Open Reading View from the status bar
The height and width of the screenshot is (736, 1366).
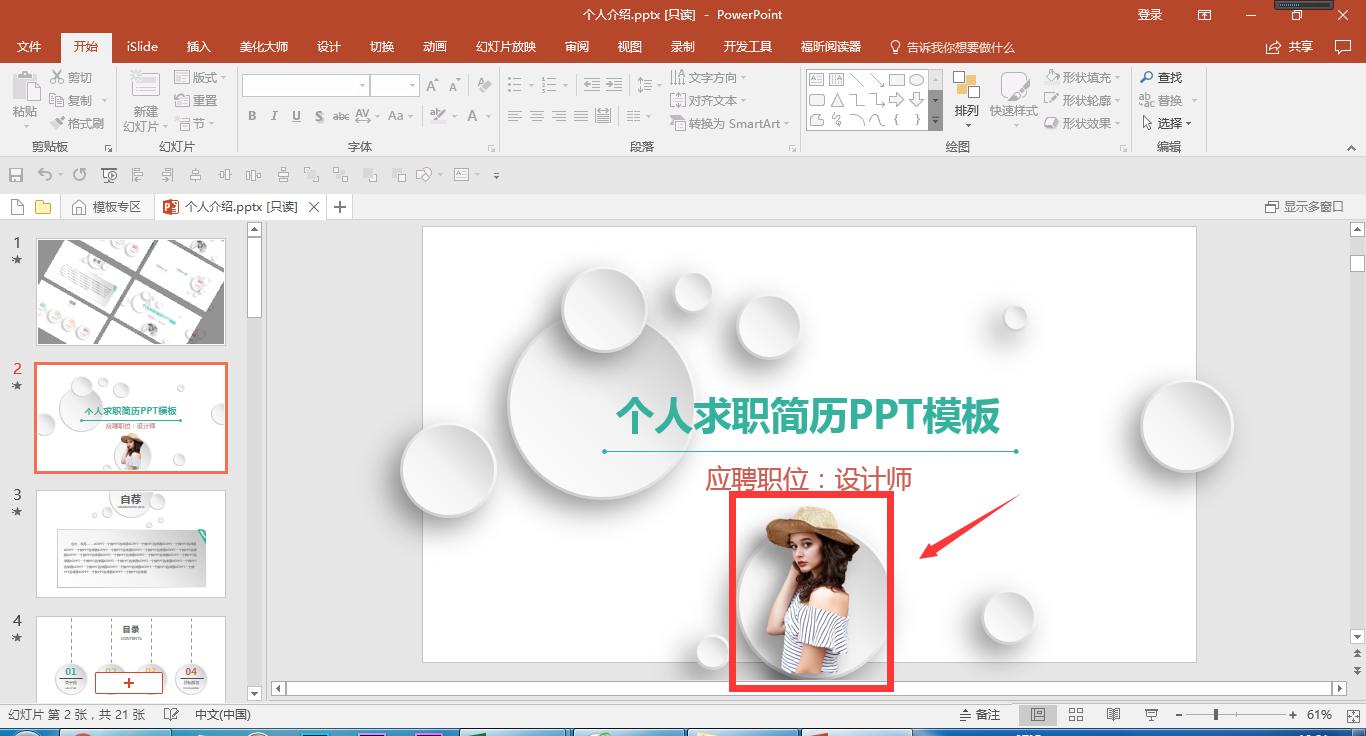1113,714
